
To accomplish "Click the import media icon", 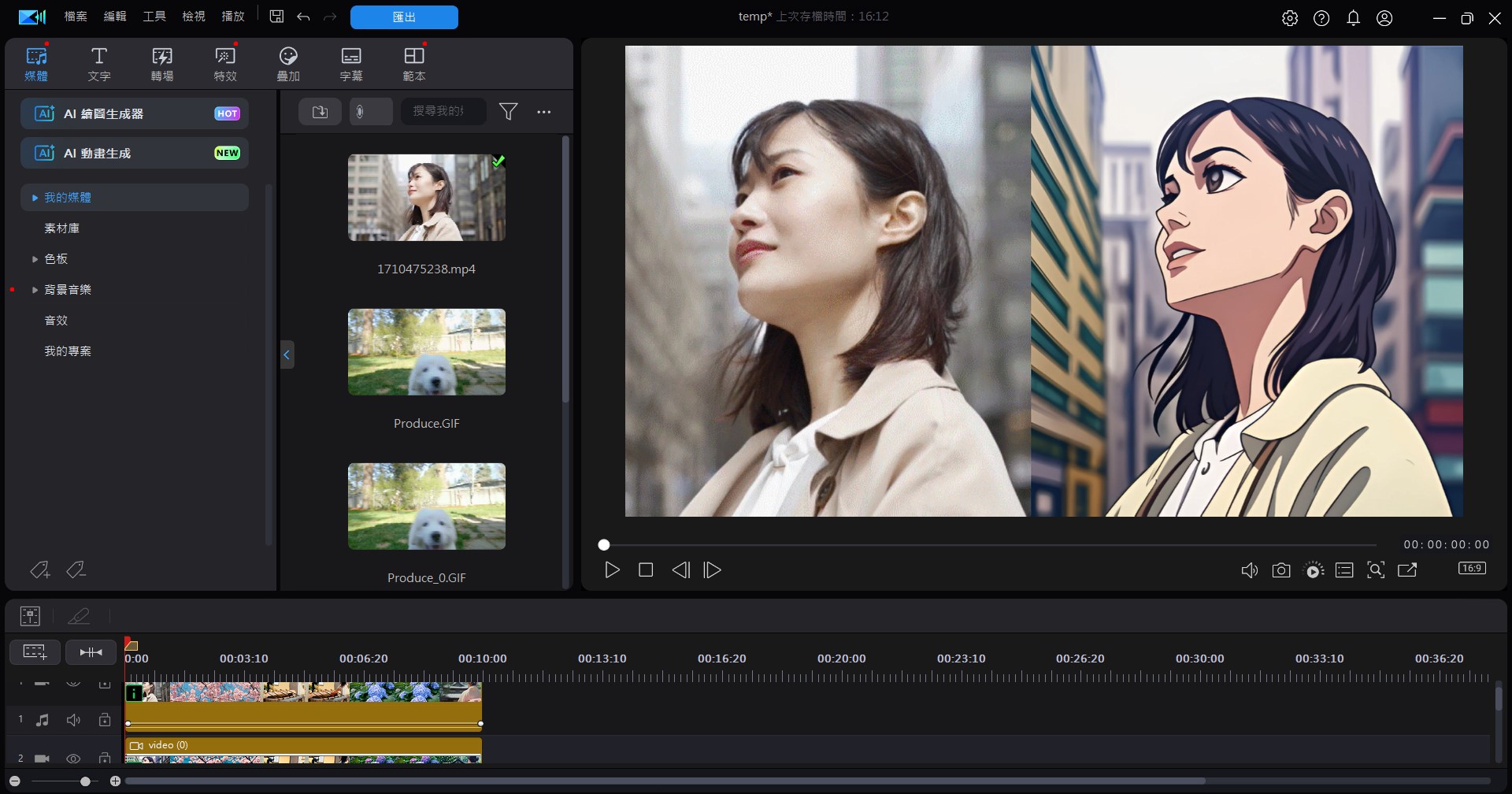I will point(320,111).
